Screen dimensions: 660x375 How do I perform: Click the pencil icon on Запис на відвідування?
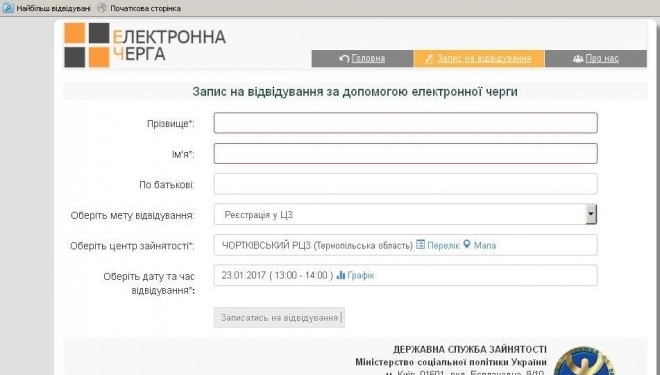429,59
